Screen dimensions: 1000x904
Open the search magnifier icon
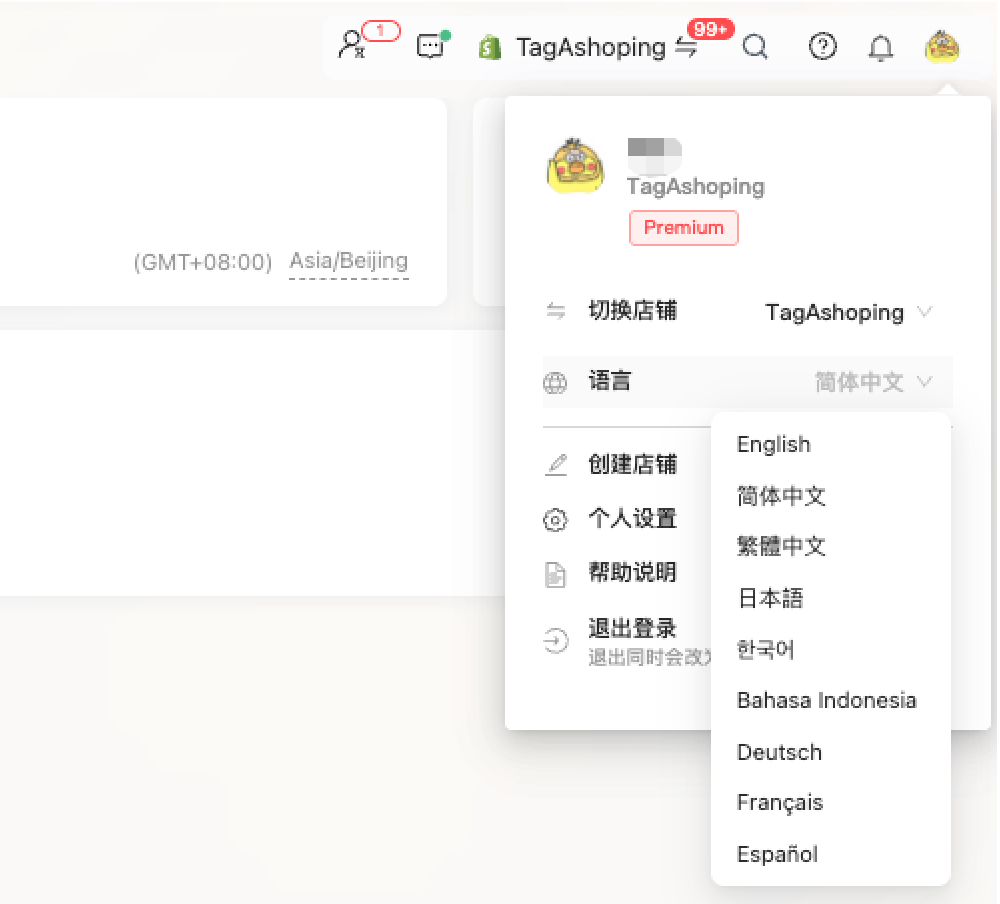point(756,47)
